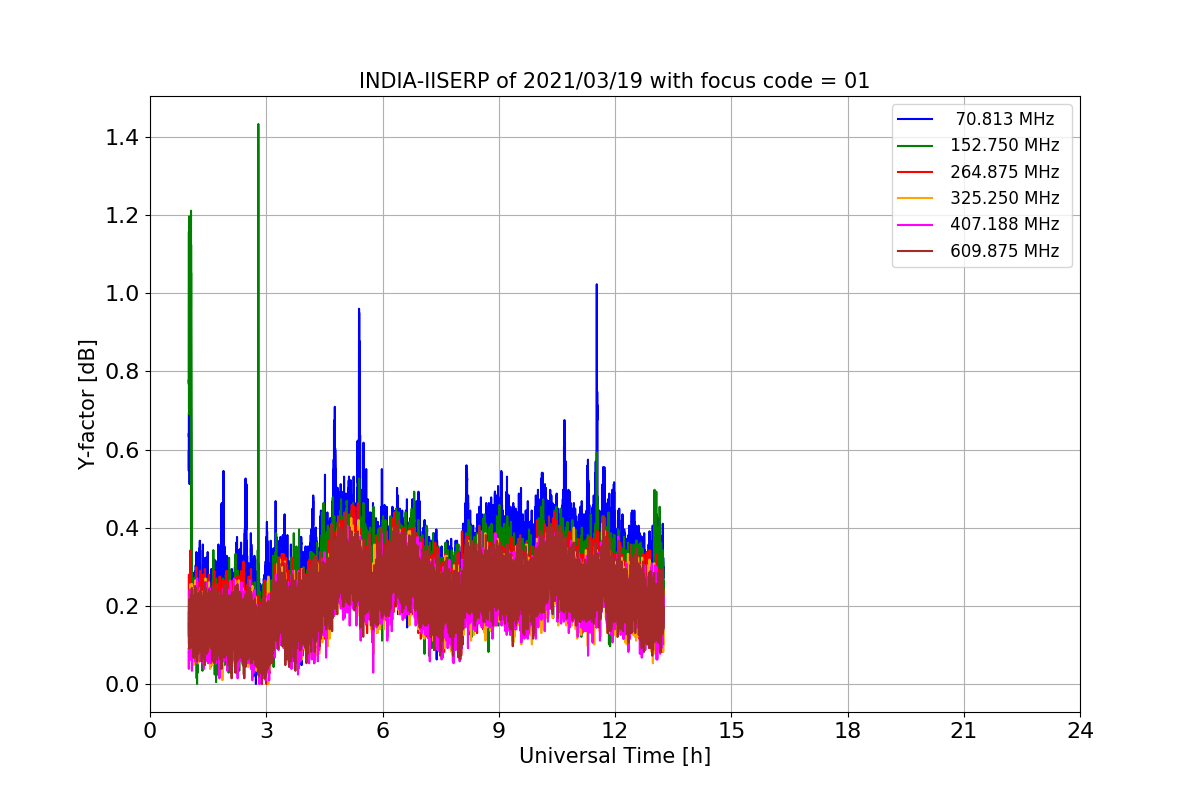The image size is (1200, 800).
Task: Click the red line swatch in legend
Action: tap(916, 172)
